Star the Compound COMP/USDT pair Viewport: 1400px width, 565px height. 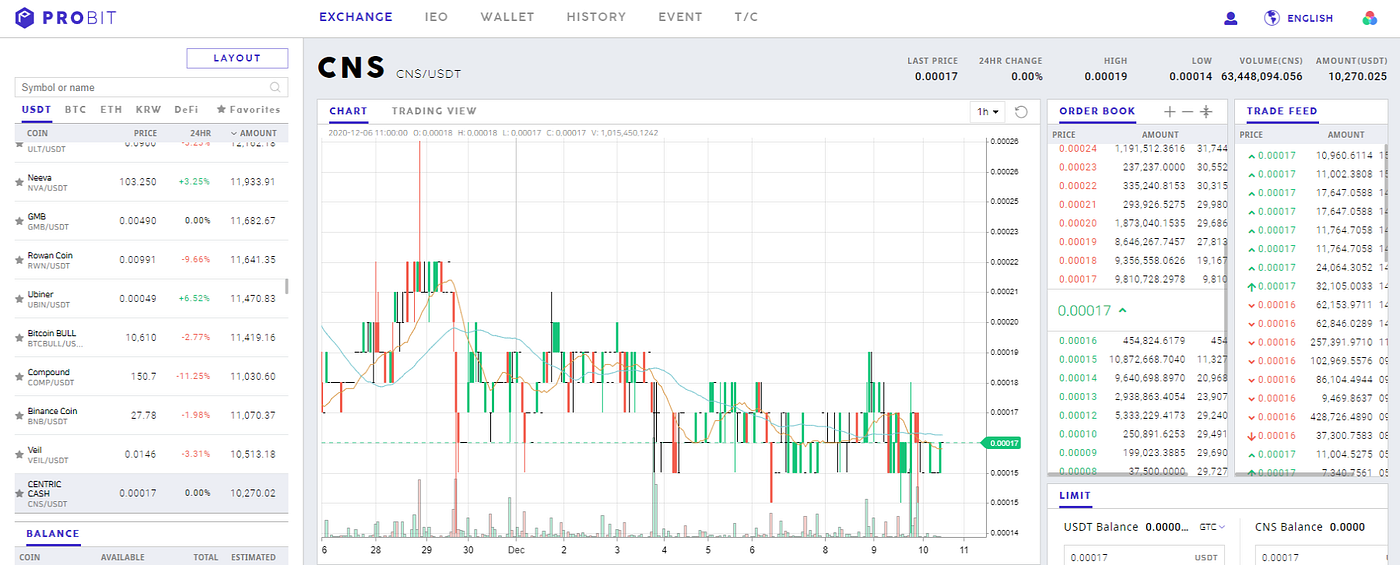tap(19, 377)
